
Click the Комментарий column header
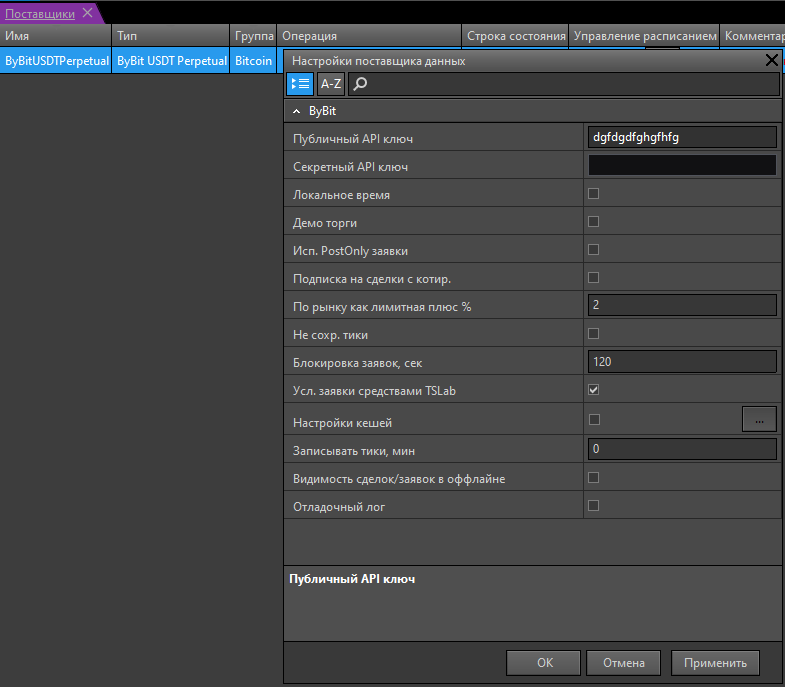(x=752, y=36)
